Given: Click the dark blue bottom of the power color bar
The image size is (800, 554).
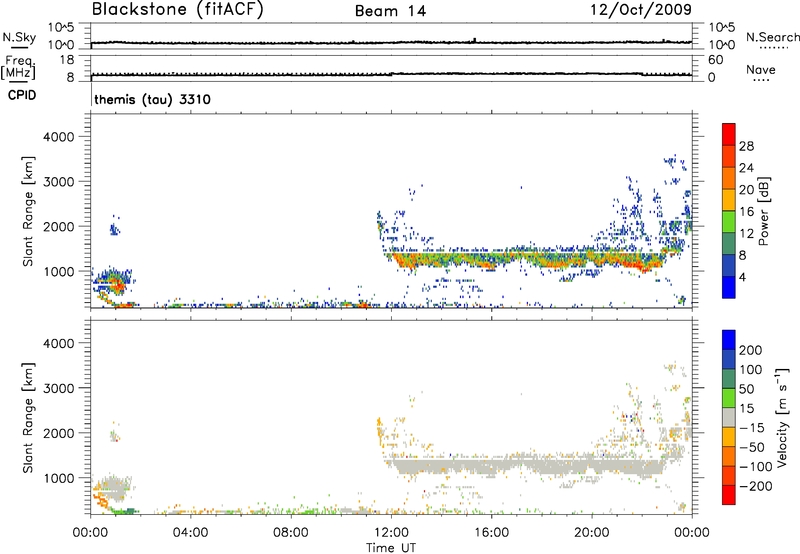Looking at the screenshot, I should 729,287.
